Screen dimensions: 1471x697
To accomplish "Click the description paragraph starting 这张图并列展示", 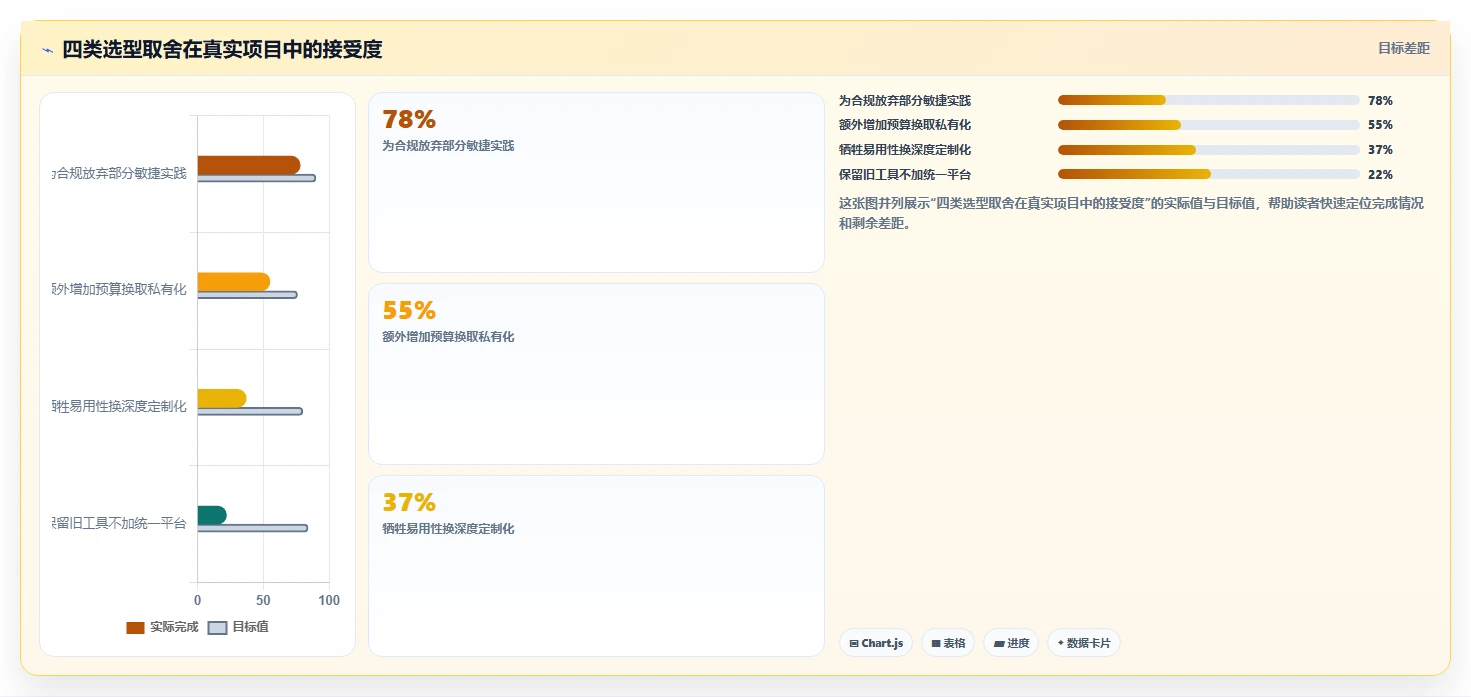I will (x=1131, y=213).
